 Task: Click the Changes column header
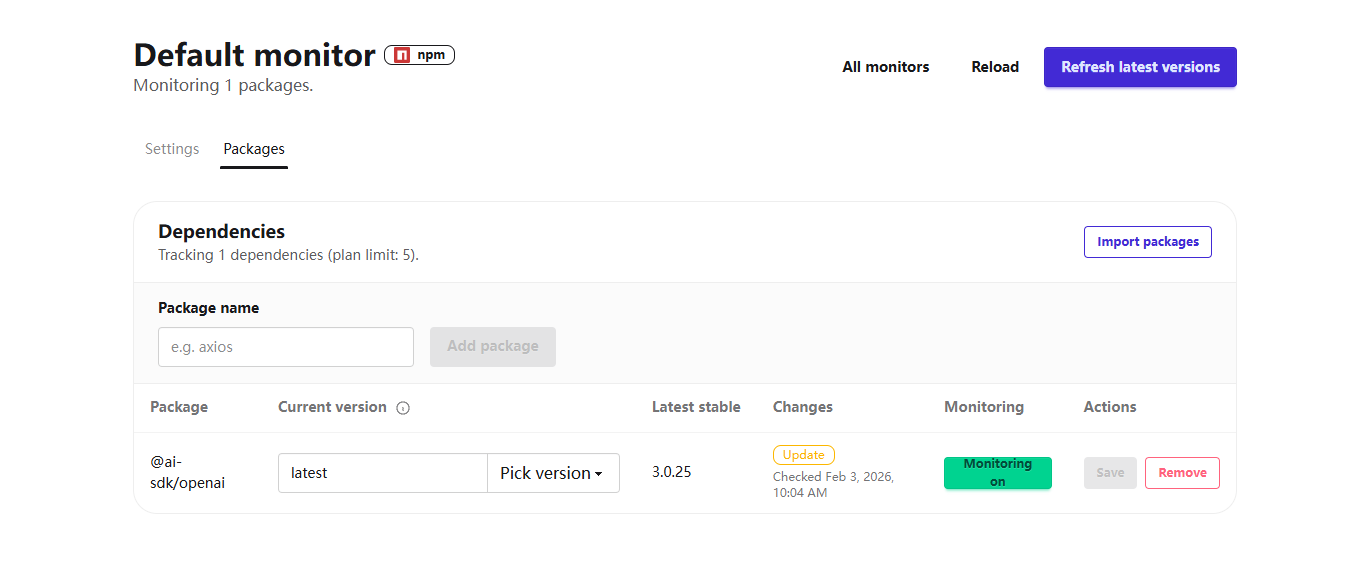pyautogui.click(x=803, y=407)
